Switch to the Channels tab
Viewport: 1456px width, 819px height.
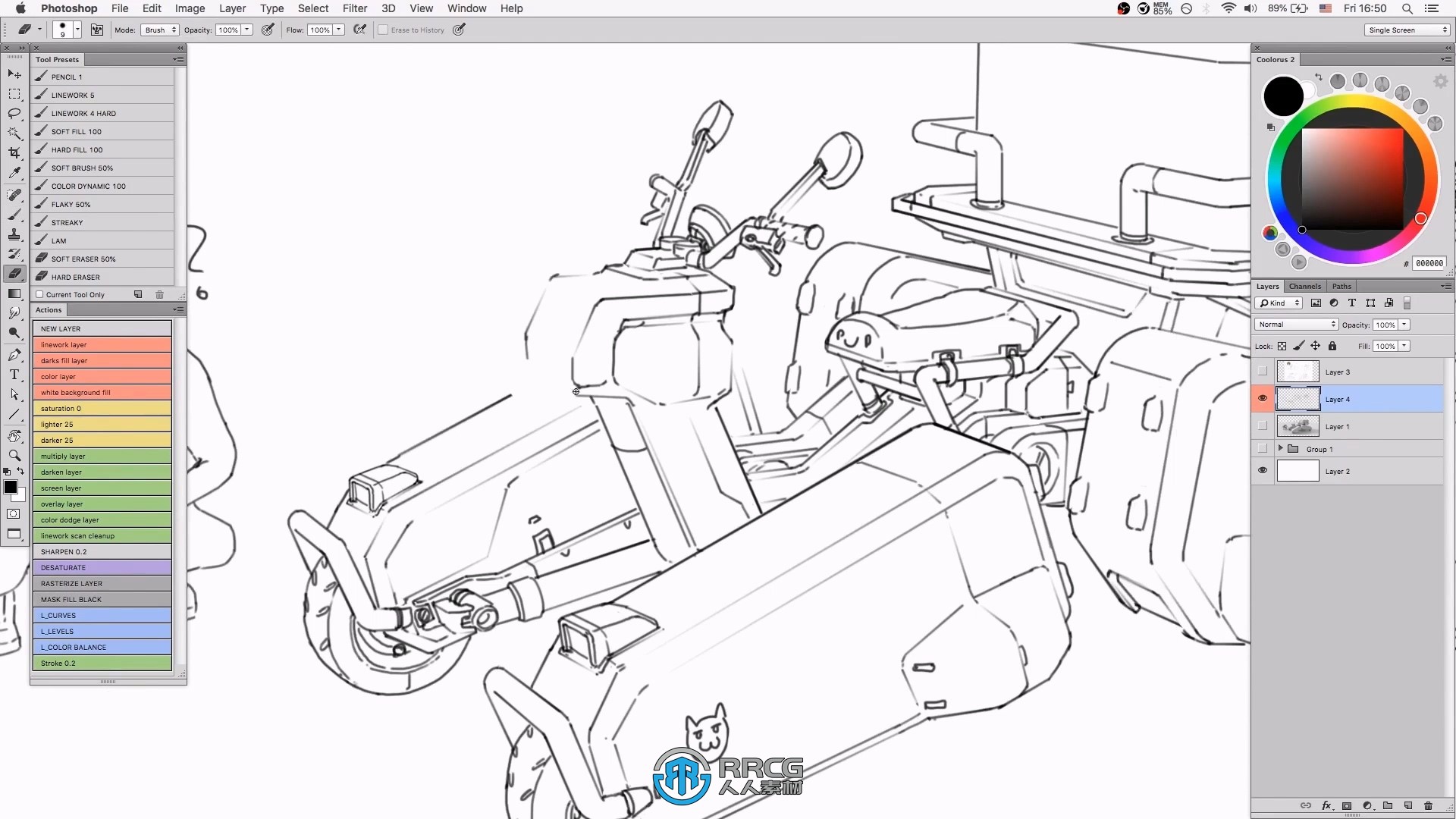[x=1304, y=286]
